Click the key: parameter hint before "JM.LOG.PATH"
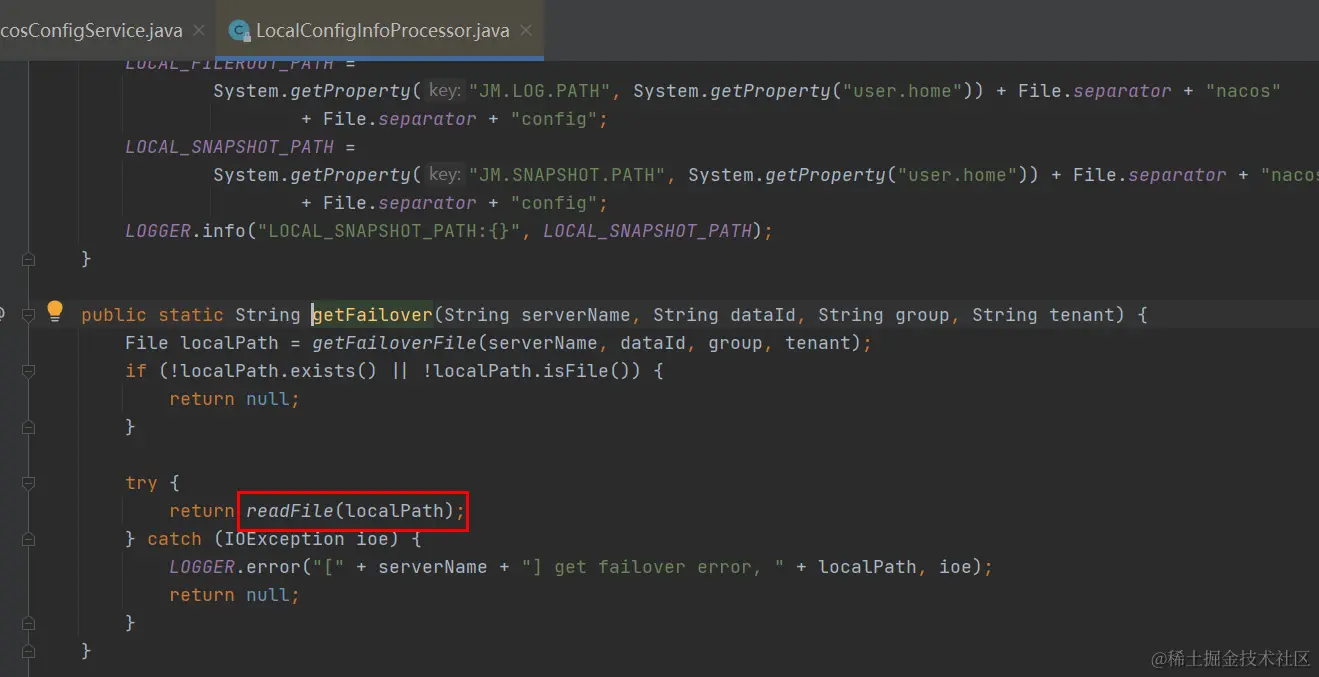This screenshot has height=677, width=1319. click(443, 91)
